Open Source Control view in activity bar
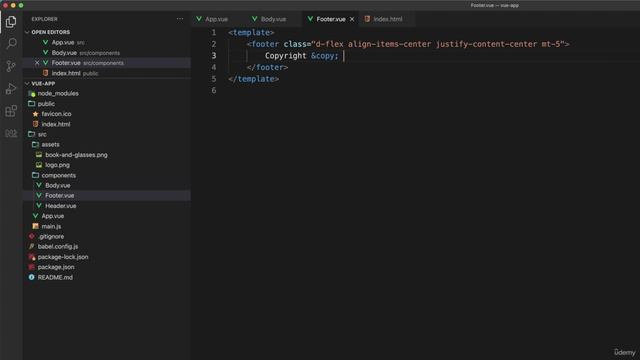 click(x=11, y=66)
